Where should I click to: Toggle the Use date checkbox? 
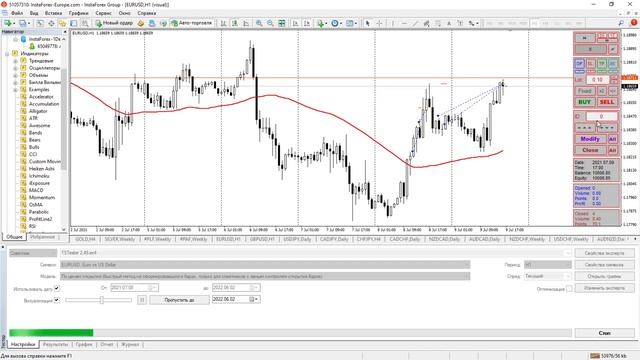coord(57,288)
